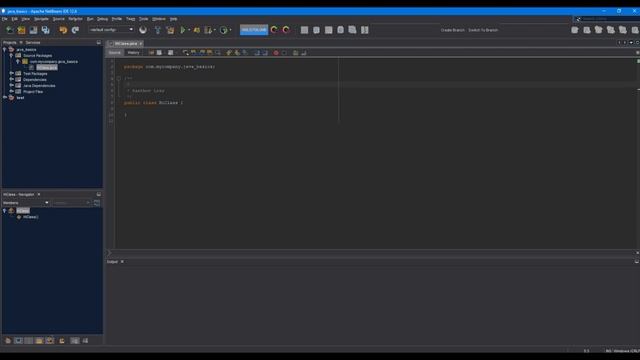
Task: Click the Clean and Build Project icon
Action: click(x=170, y=30)
